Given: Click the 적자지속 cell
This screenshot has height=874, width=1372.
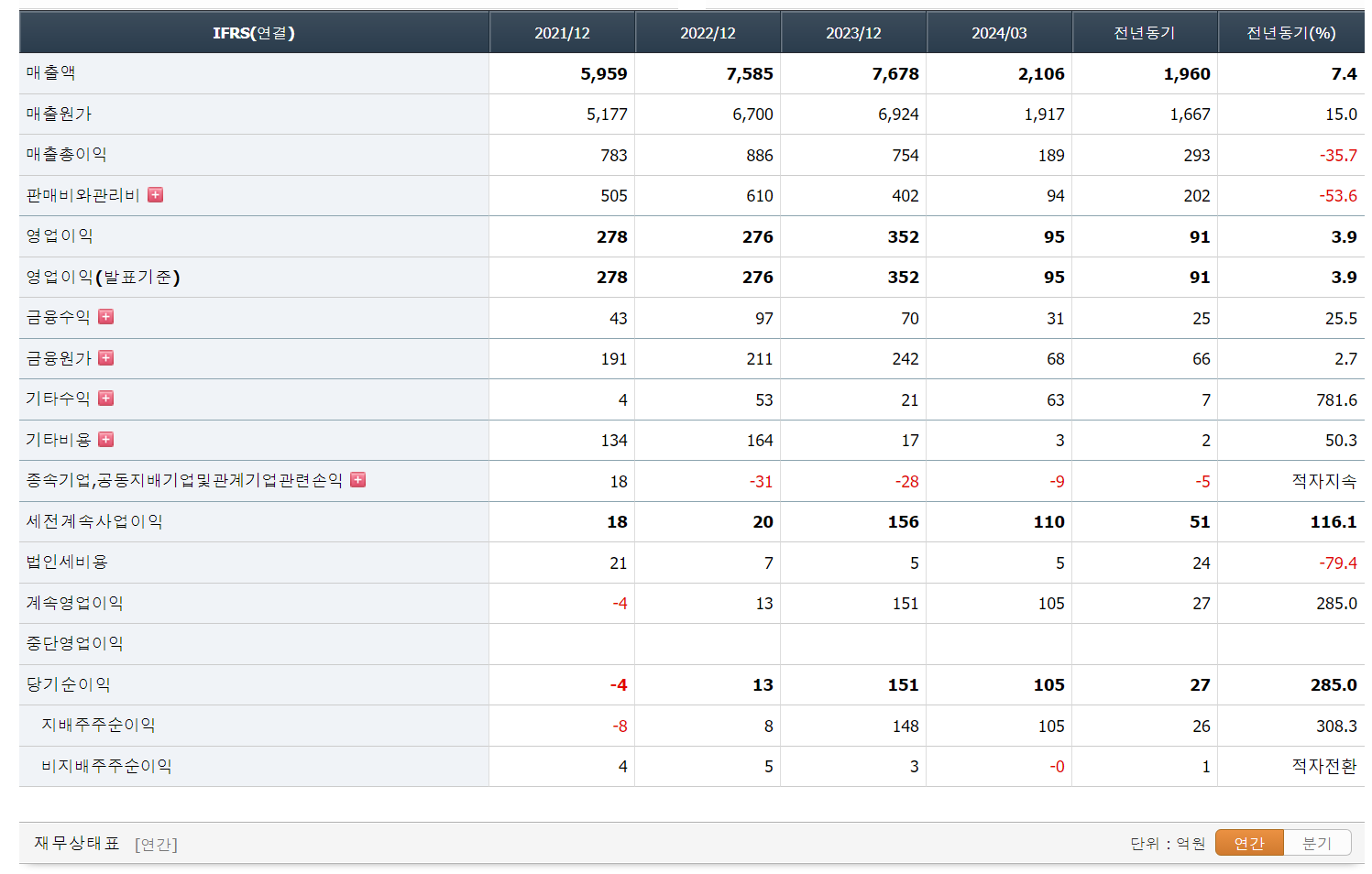Looking at the screenshot, I should click(x=1324, y=480).
